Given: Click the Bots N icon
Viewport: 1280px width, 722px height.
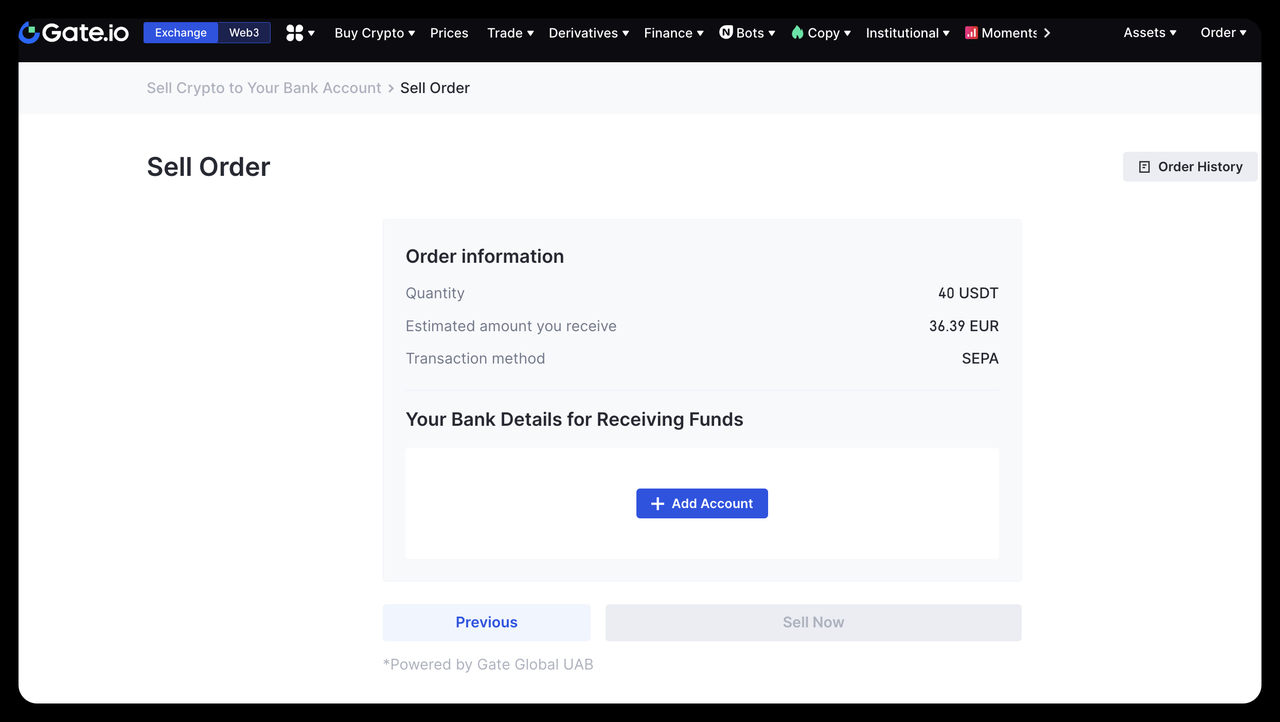Looking at the screenshot, I should 726,33.
